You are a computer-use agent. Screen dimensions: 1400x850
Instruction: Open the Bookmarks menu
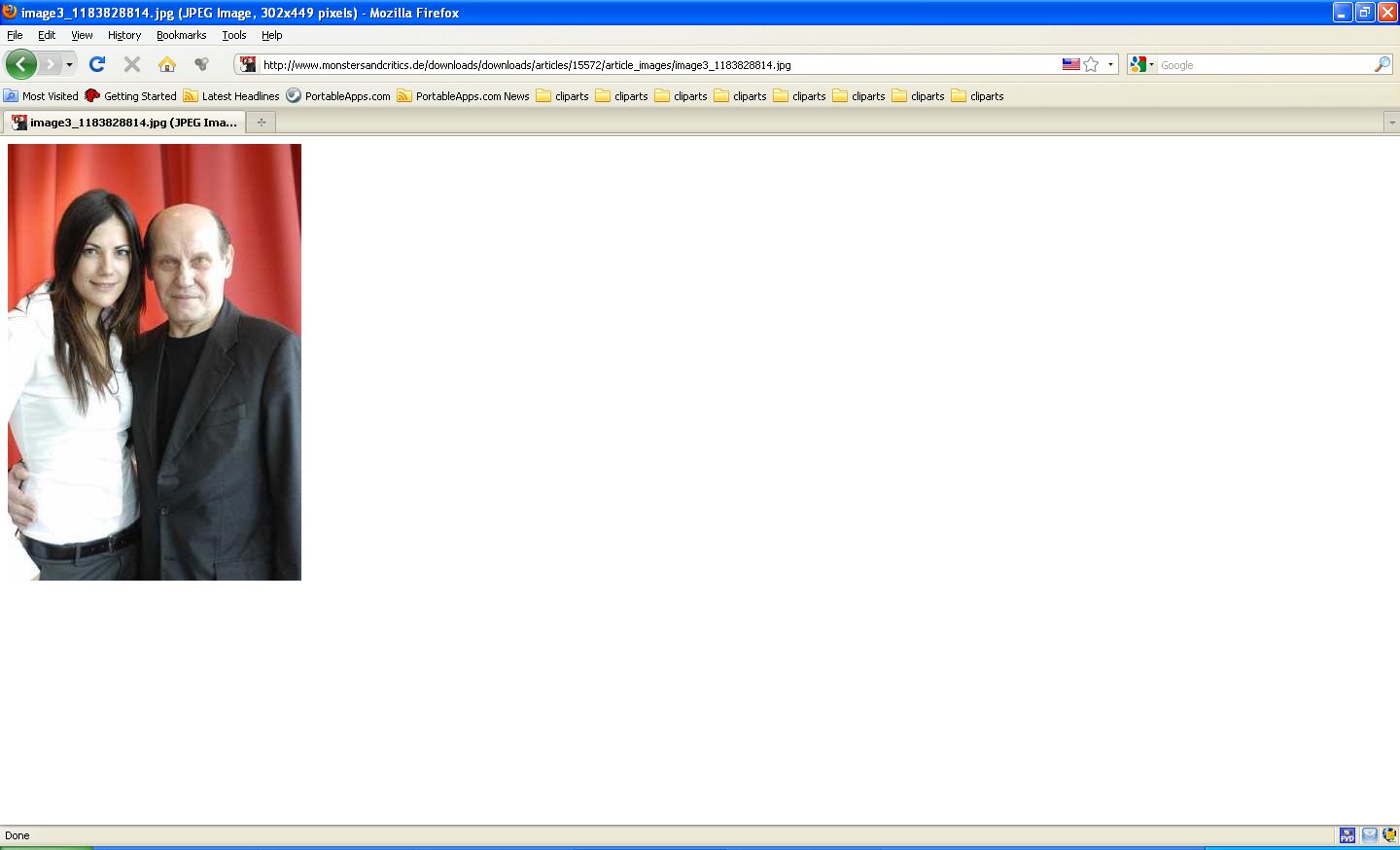181,35
